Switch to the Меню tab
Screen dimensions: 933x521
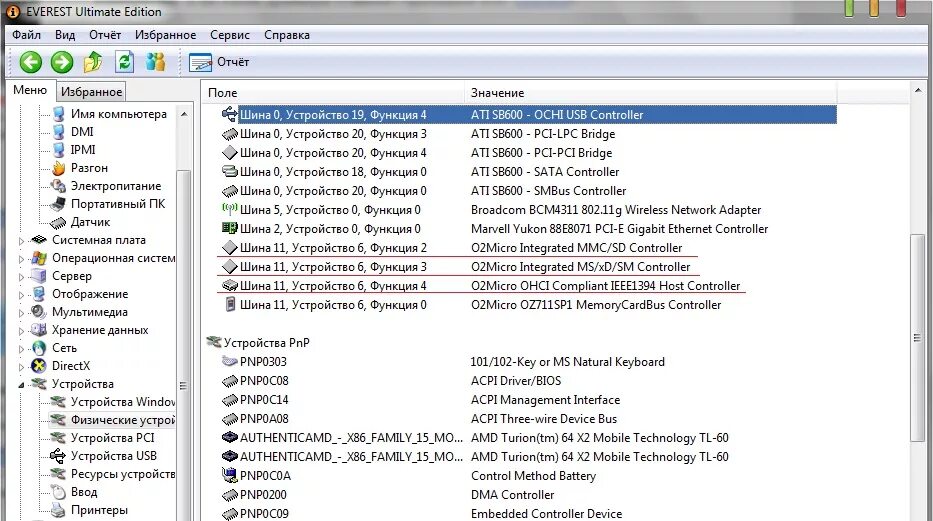(30, 90)
